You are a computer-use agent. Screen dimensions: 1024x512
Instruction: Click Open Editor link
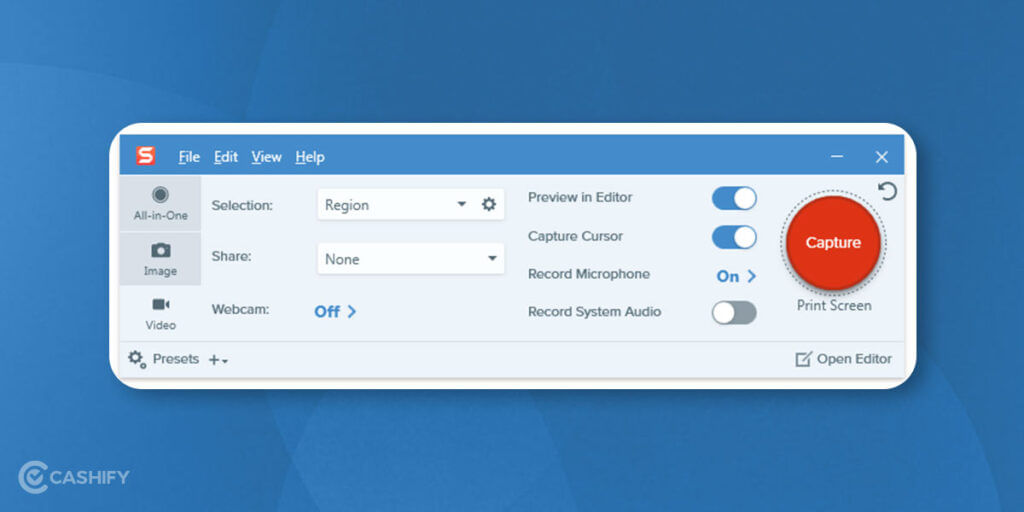coord(843,359)
